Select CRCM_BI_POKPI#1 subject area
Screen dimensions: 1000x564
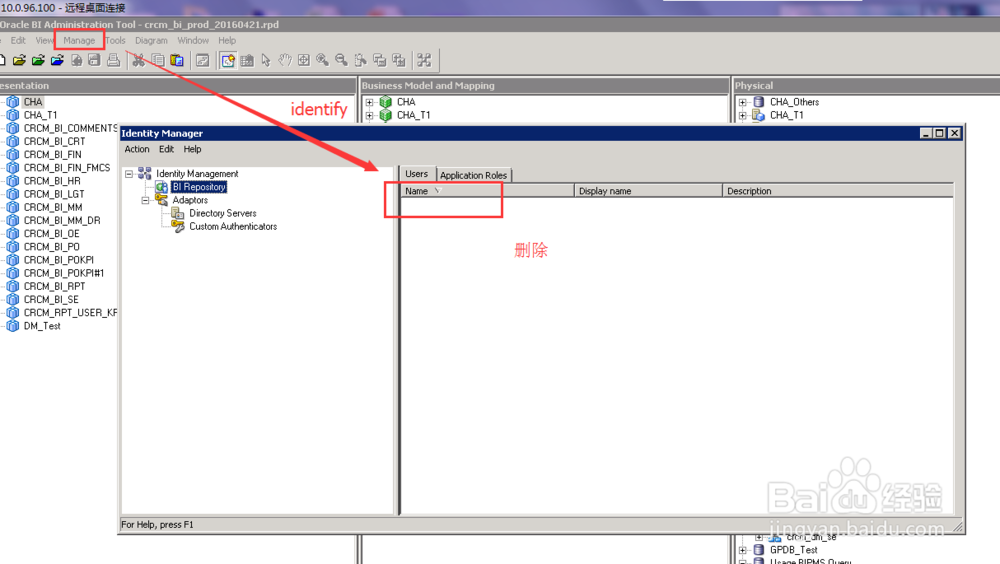click(64, 273)
